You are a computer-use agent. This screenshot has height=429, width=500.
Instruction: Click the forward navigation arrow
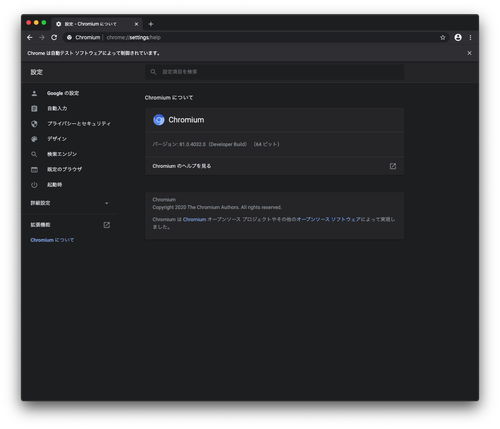42,38
